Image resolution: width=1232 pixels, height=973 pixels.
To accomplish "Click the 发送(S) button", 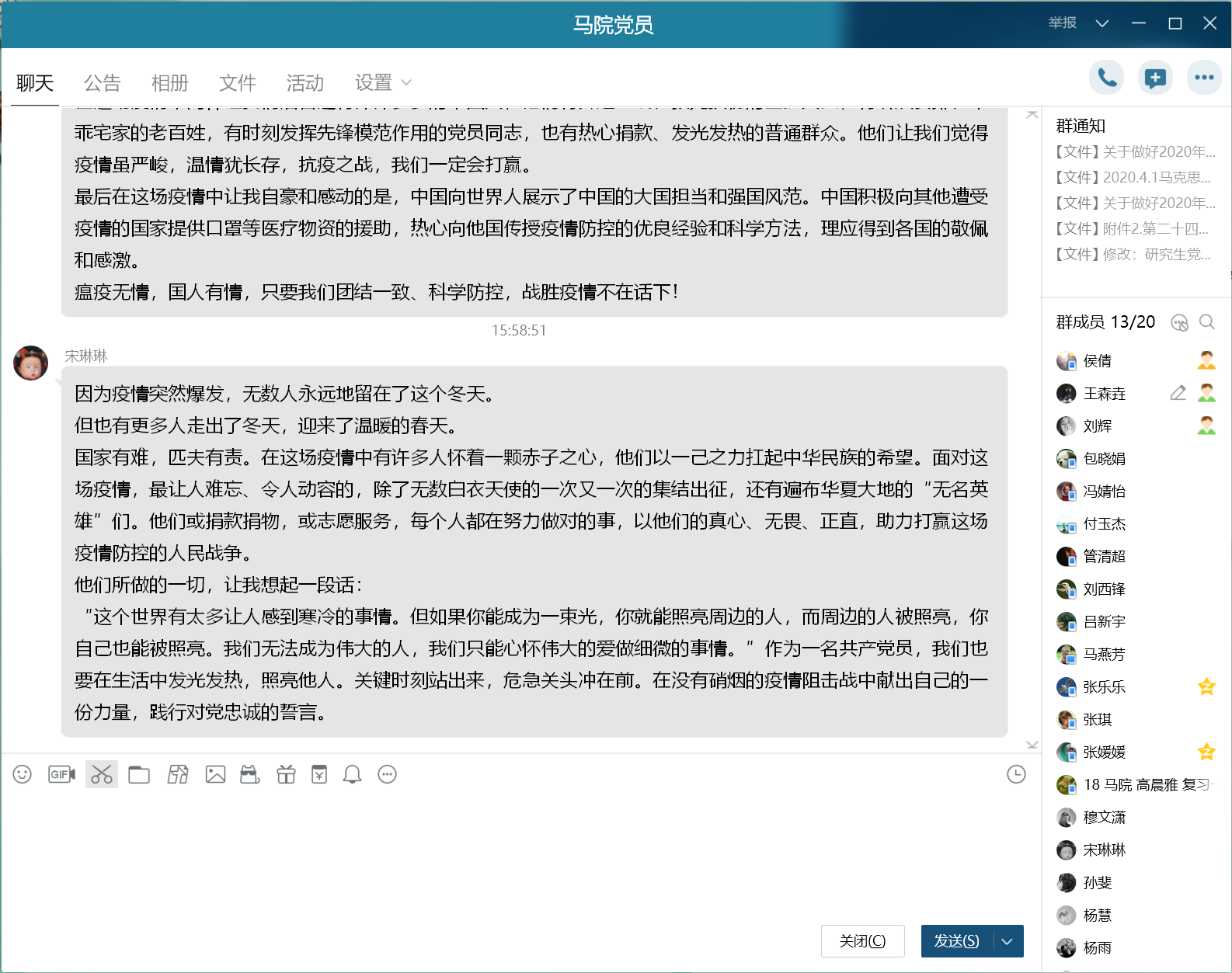I will (x=956, y=941).
